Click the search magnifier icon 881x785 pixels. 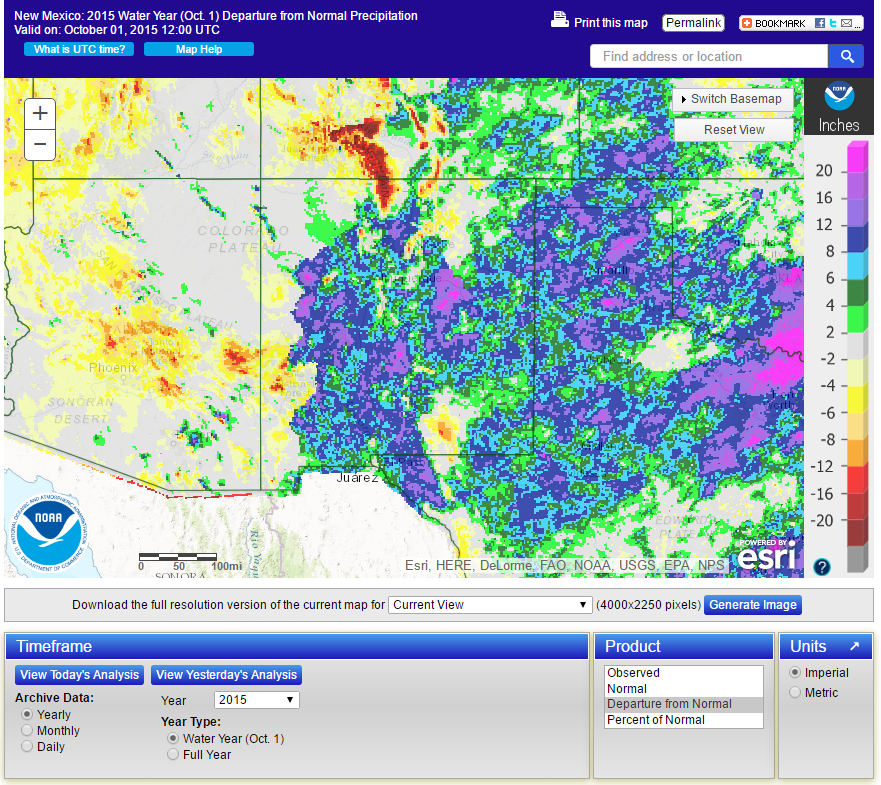tap(846, 56)
